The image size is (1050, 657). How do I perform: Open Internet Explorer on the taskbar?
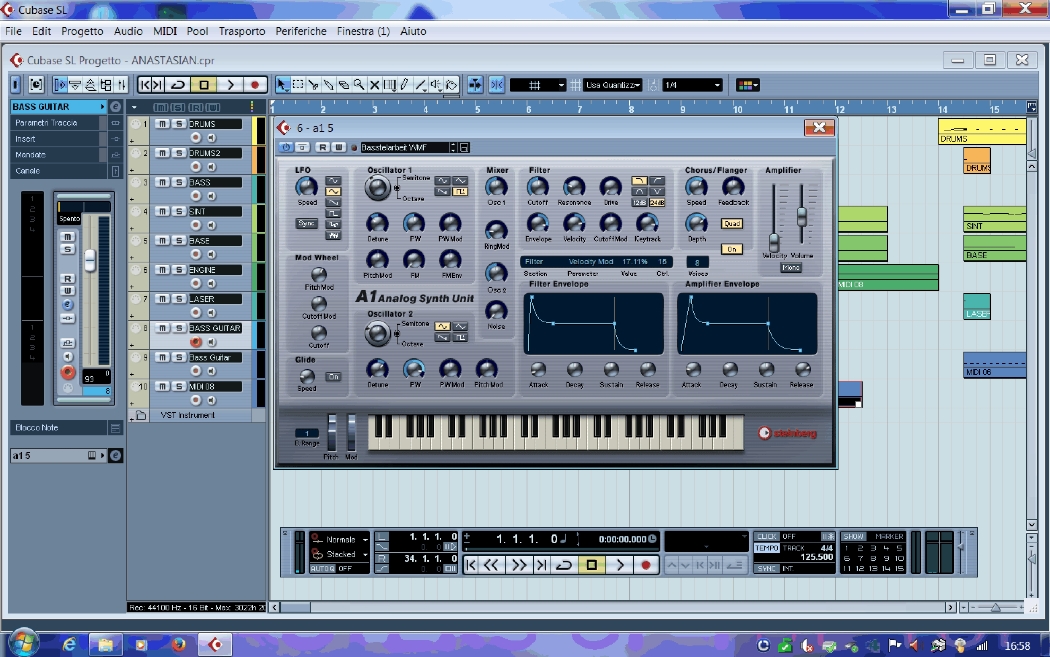pyautogui.click(x=69, y=645)
